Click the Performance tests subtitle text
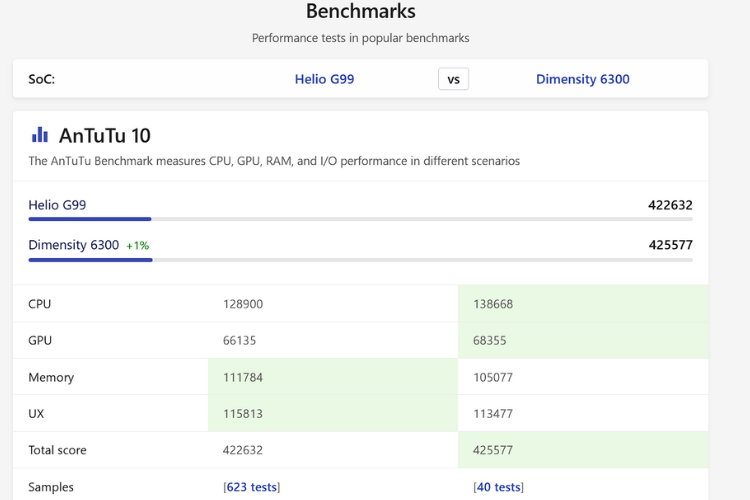Screen dimensions: 750x500 tap(361, 38)
